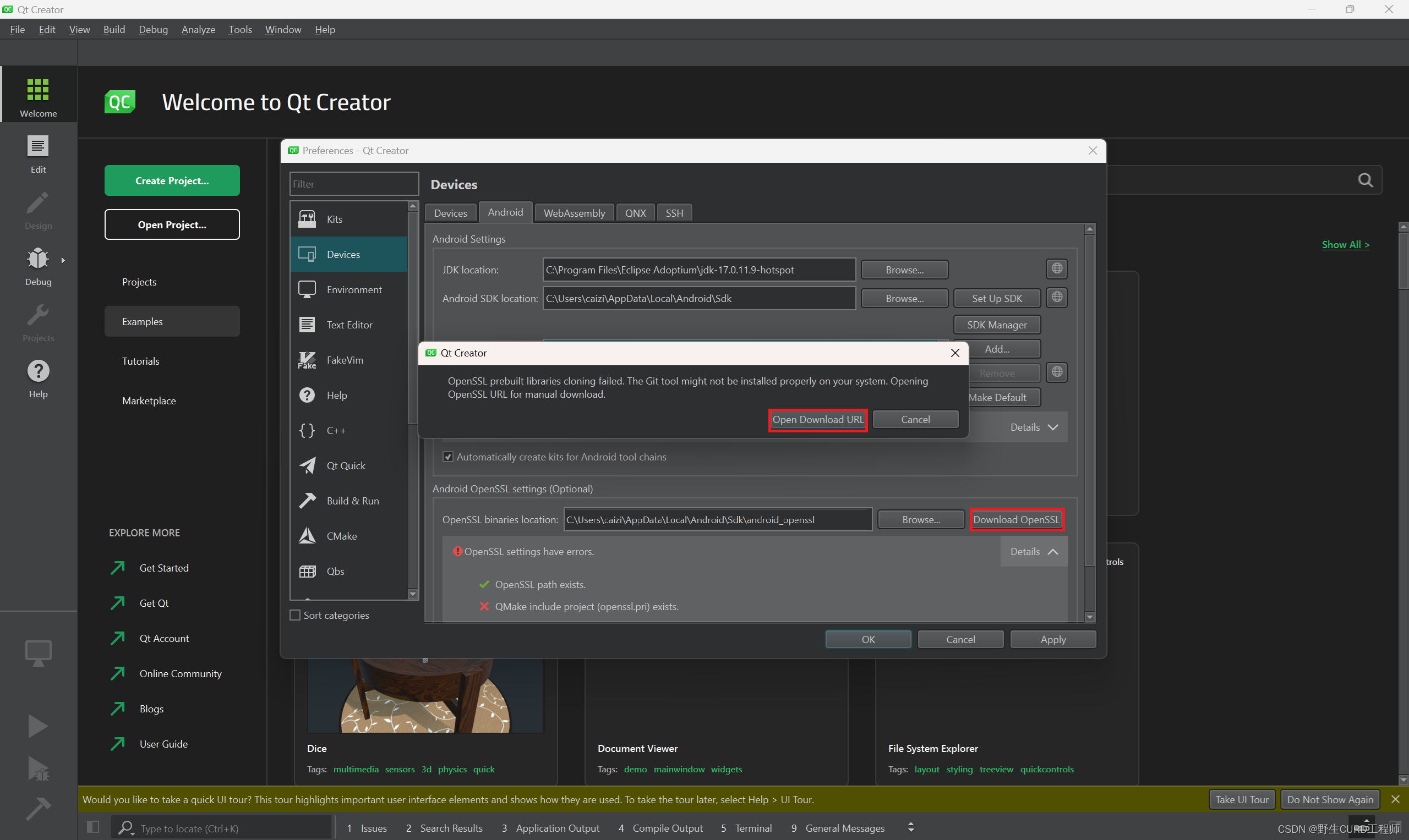Click Open Download URL button
1409x840 pixels.
[x=817, y=419]
